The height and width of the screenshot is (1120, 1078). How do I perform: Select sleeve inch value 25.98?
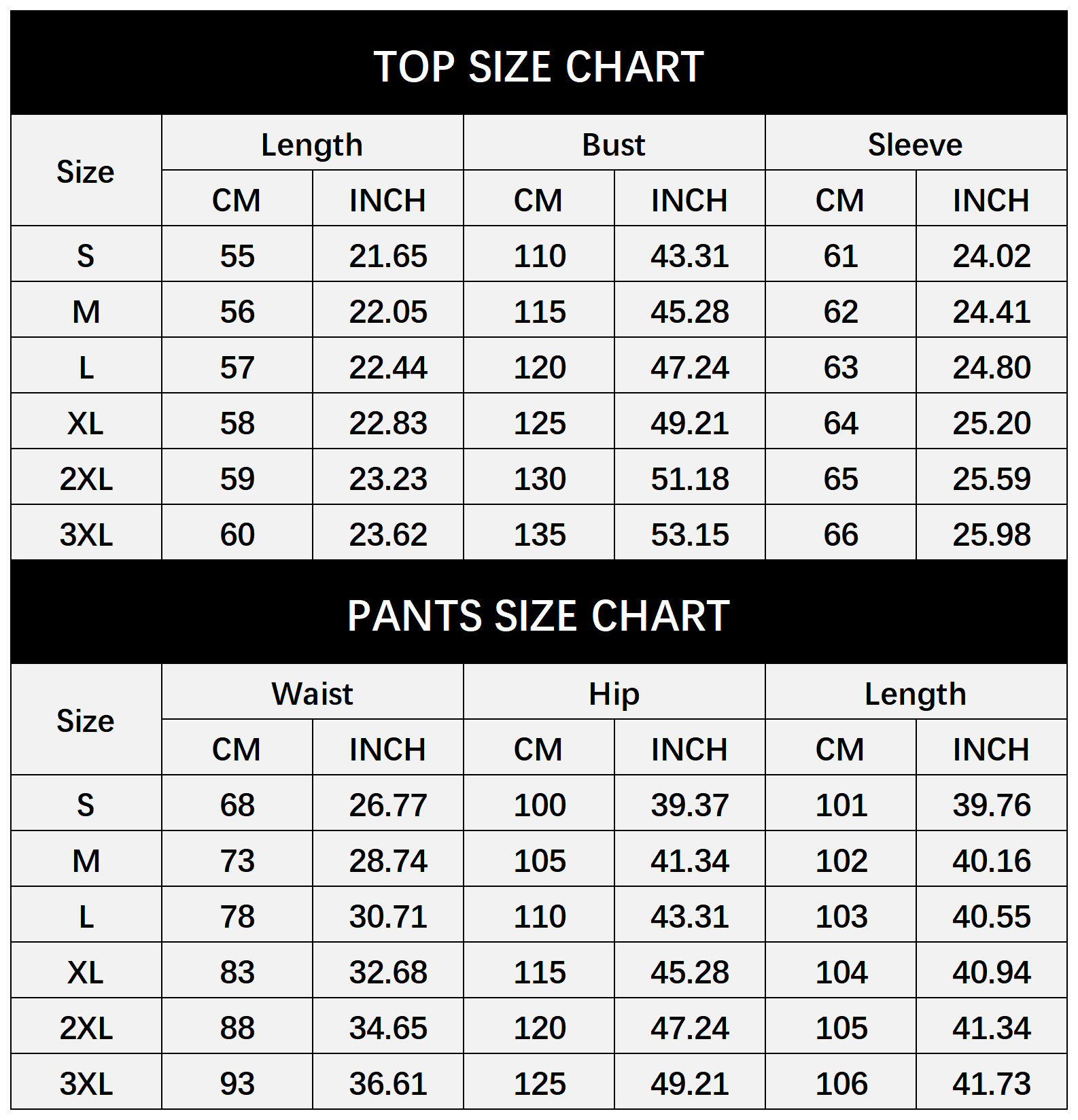click(992, 535)
